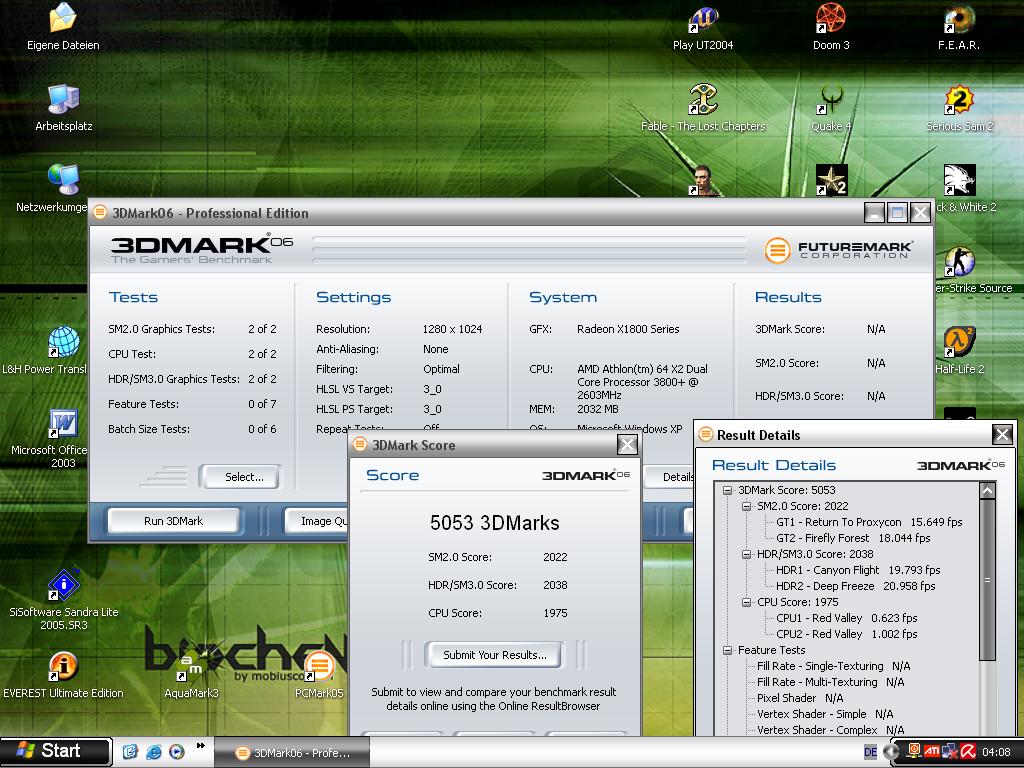Collapse the 3DMark Score: 5053 tree node
This screenshot has width=1024, height=768.
click(x=727, y=490)
